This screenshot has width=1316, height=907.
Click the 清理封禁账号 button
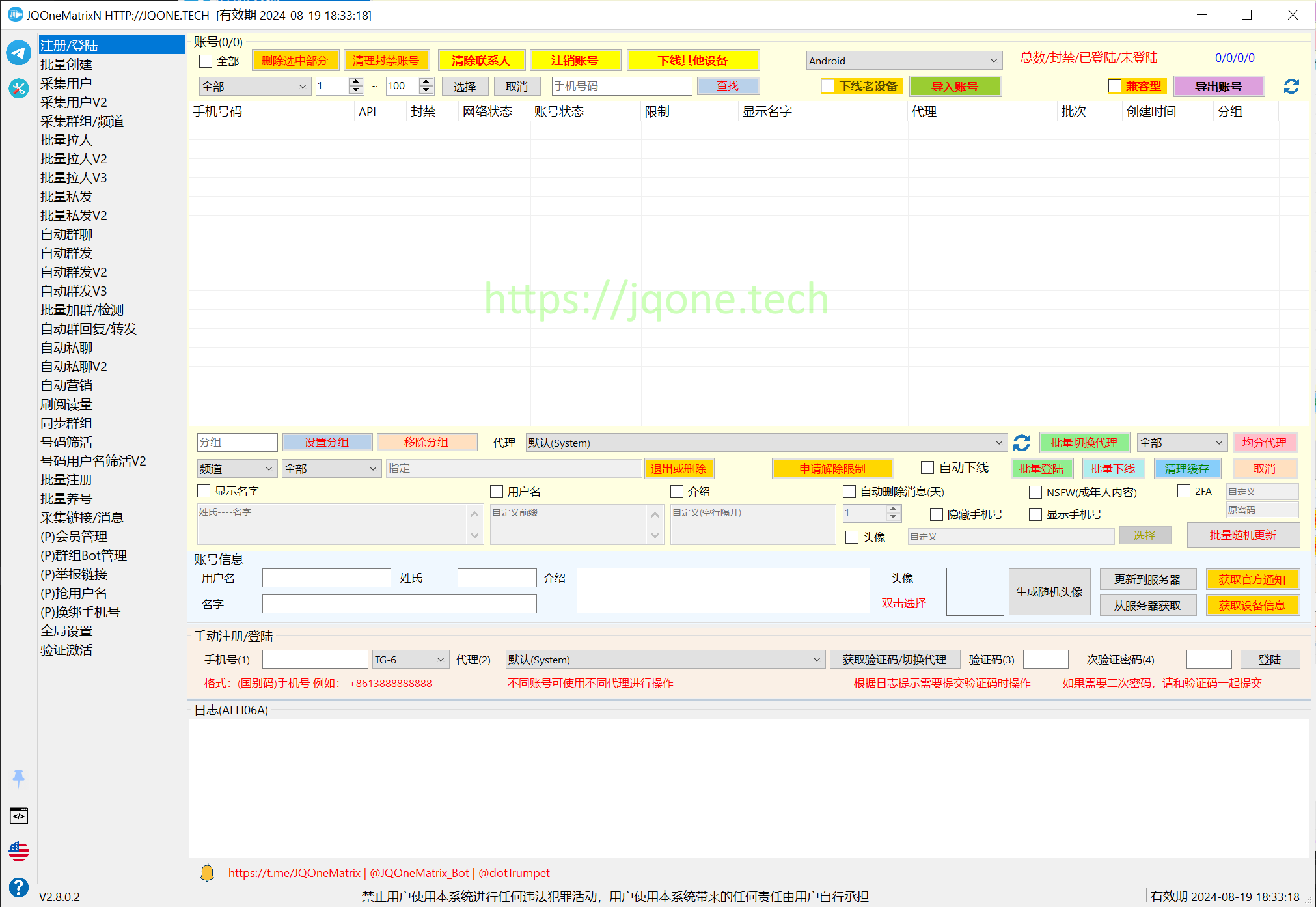pos(386,61)
